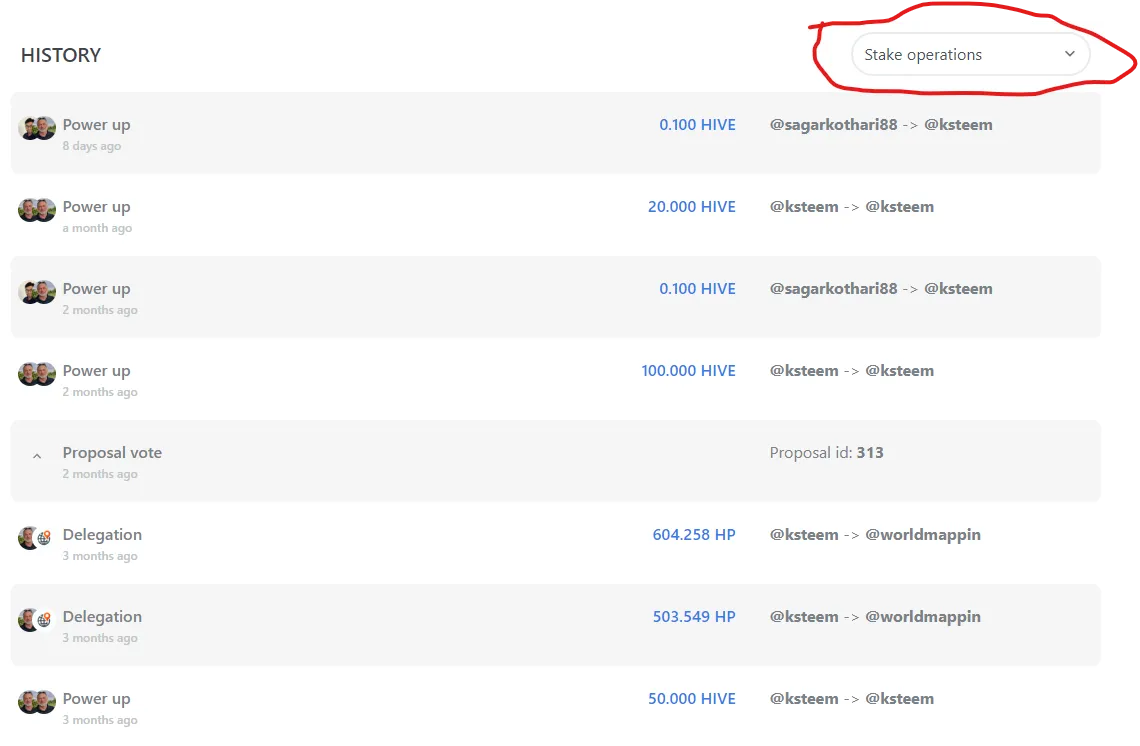
Task: Click avatars on 50.000 HIVE Power up row
Action: click(x=37, y=702)
